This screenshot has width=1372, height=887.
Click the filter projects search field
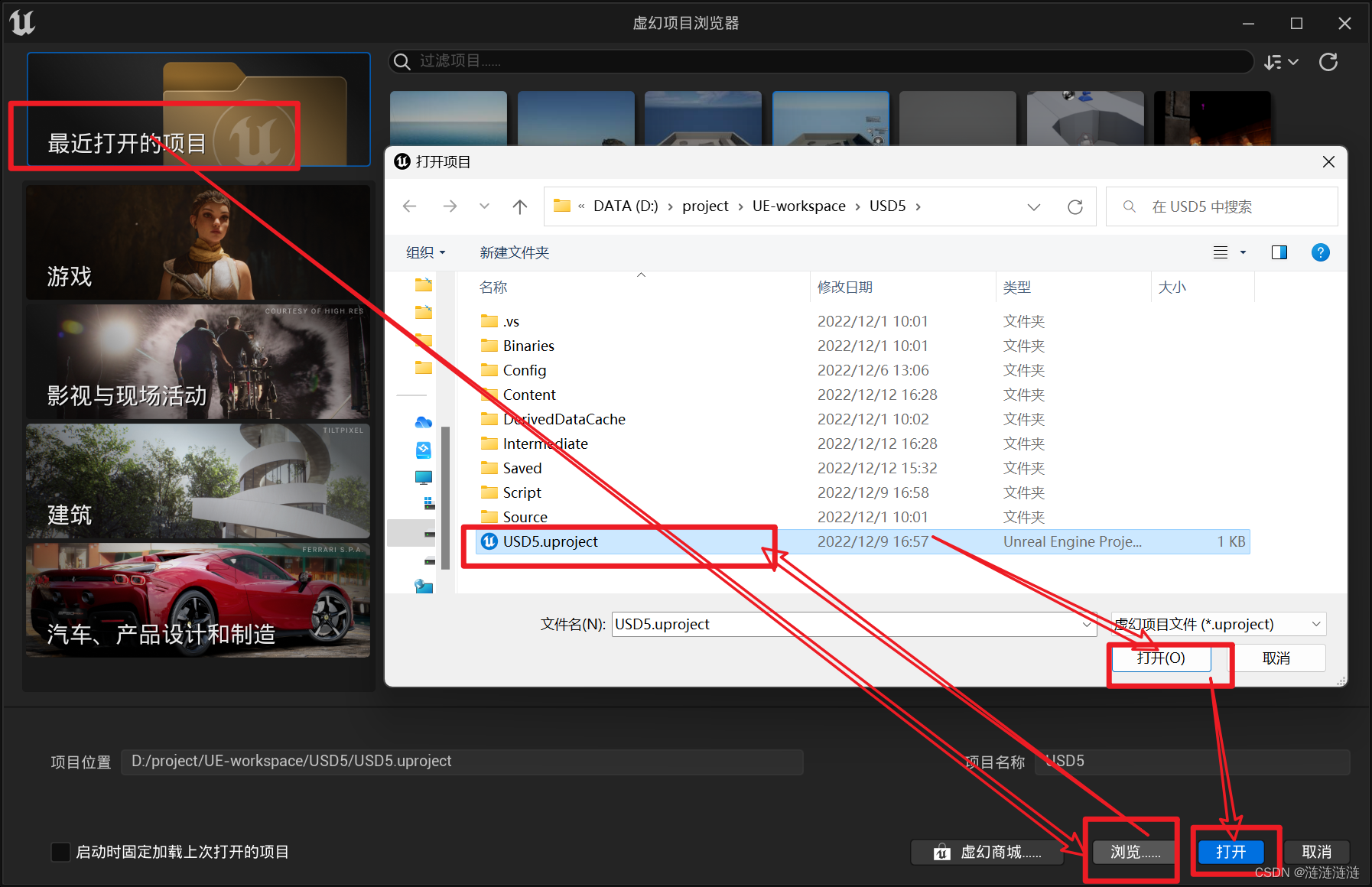click(x=821, y=61)
